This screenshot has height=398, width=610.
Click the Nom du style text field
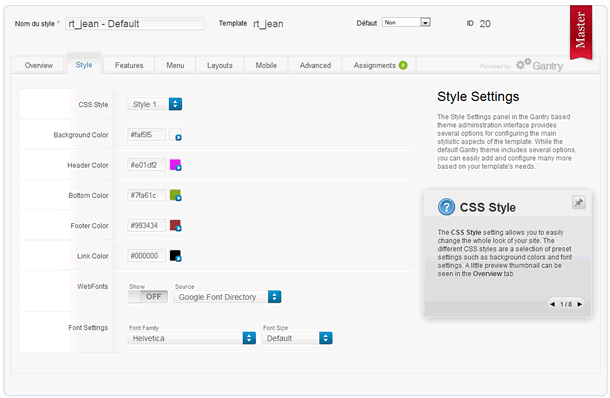(135, 24)
